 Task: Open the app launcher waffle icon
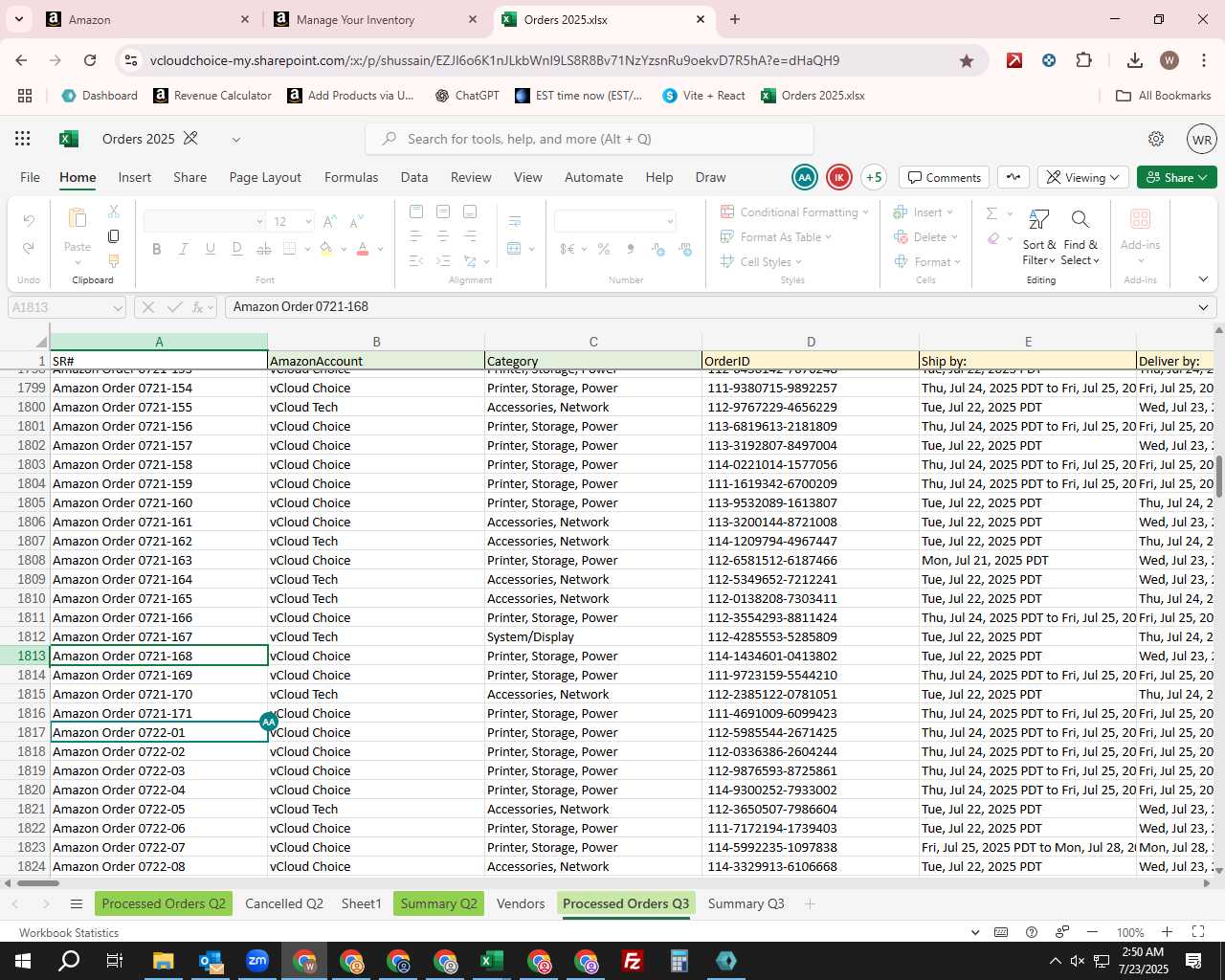click(x=23, y=139)
